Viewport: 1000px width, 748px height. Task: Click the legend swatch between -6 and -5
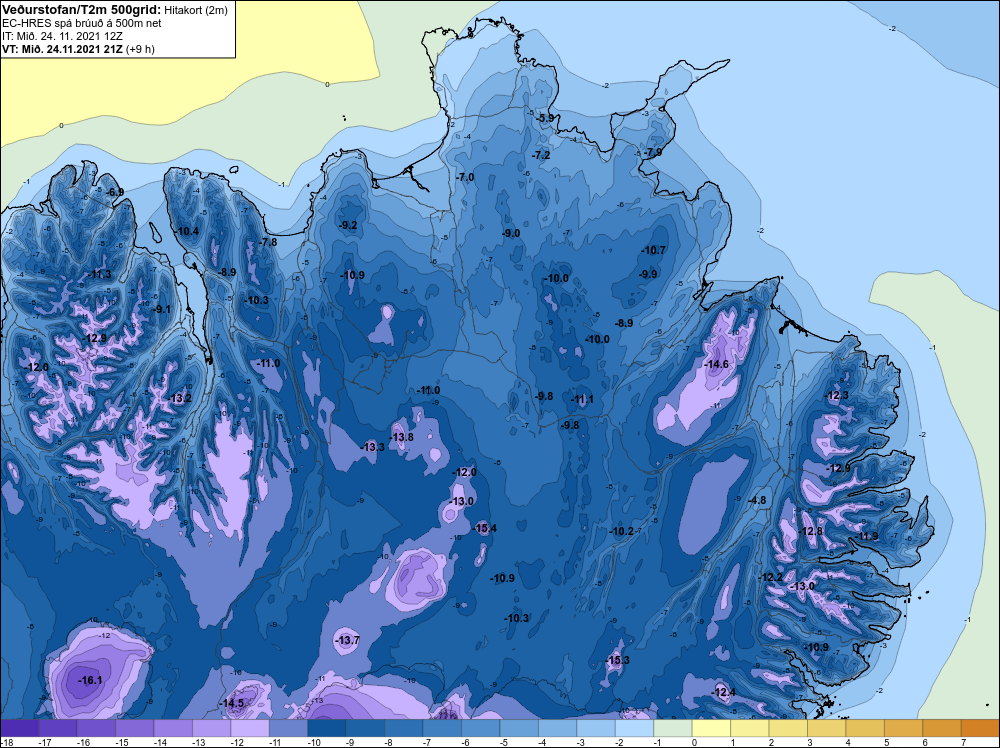481,728
